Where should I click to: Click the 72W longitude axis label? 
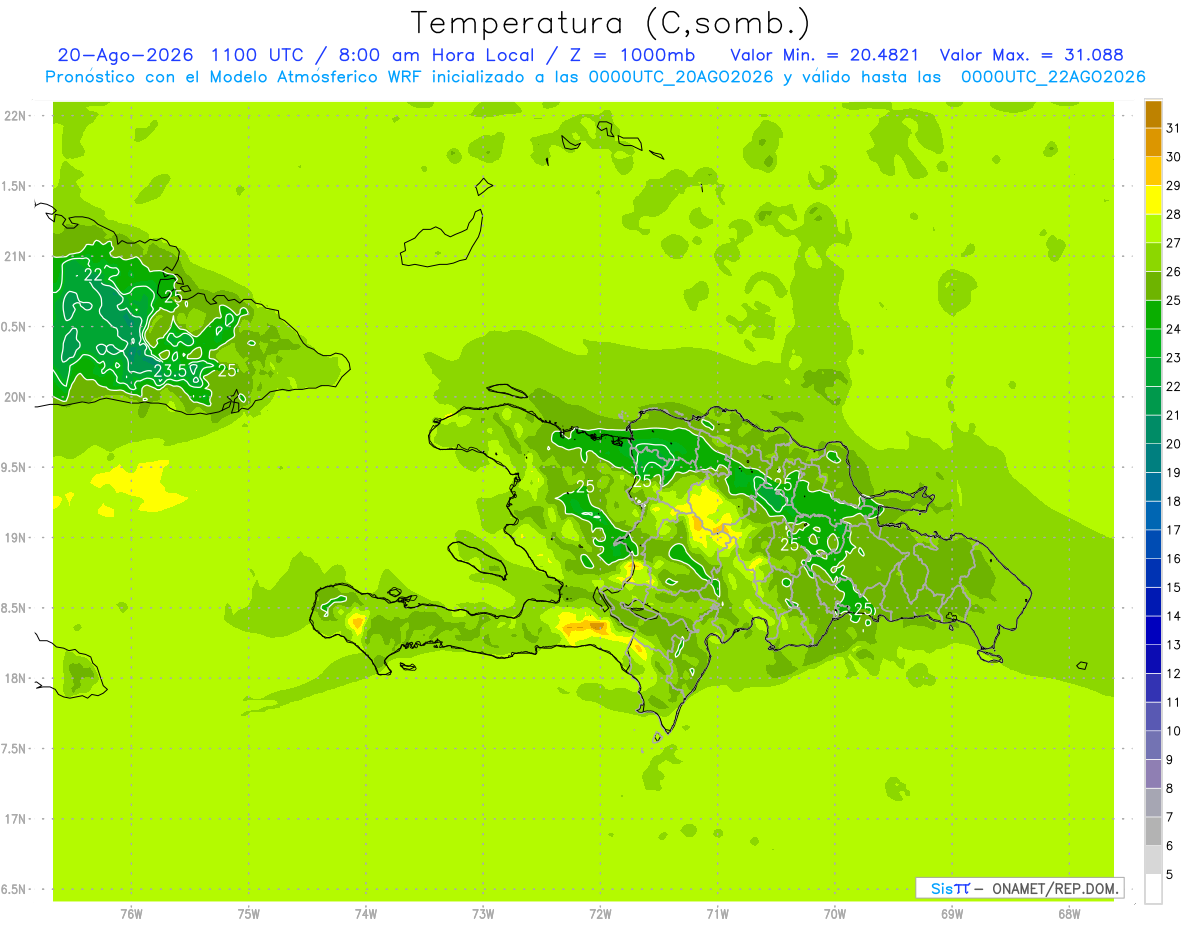pos(600,913)
